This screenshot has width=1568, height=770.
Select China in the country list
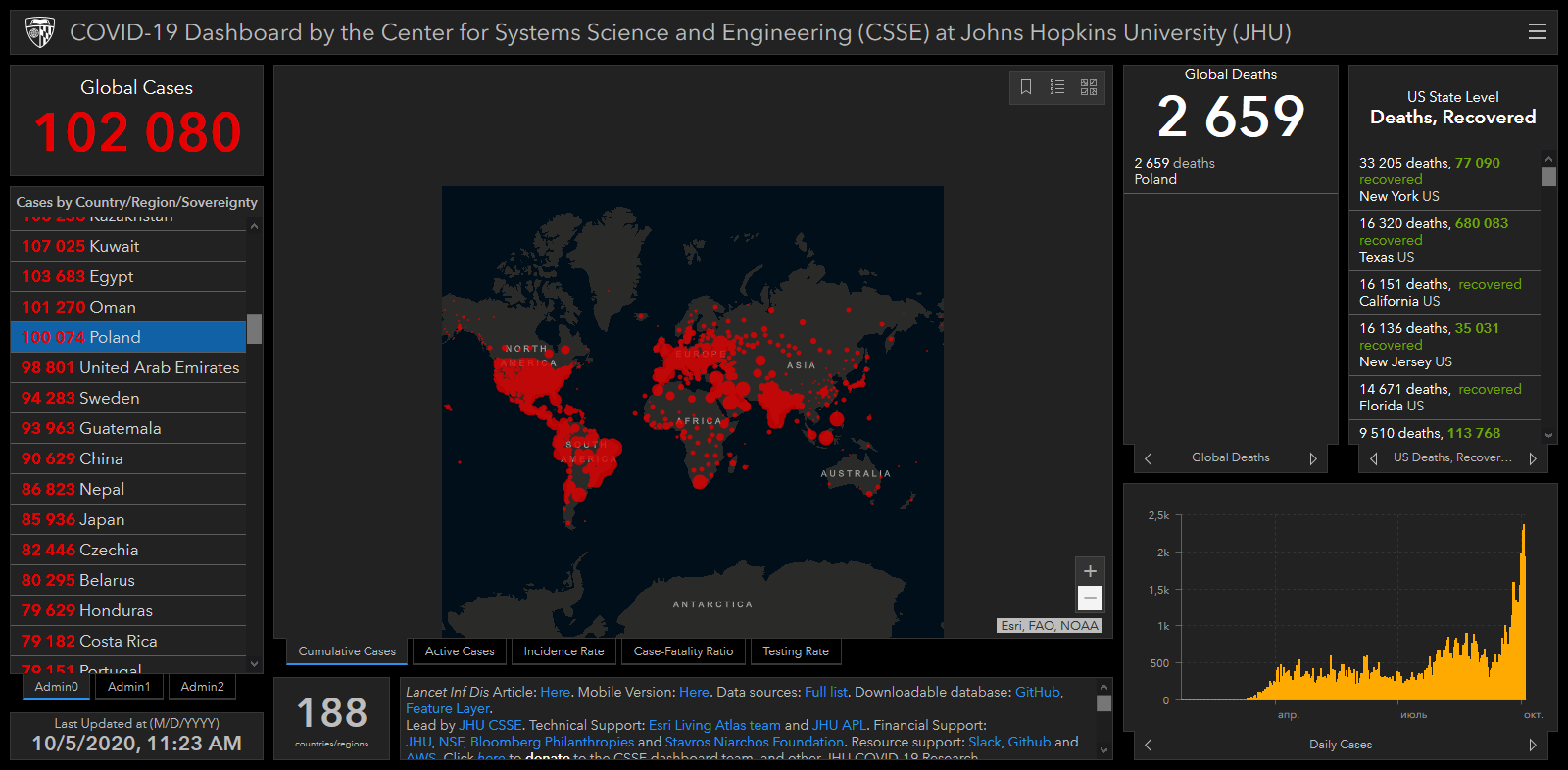point(128,458)
